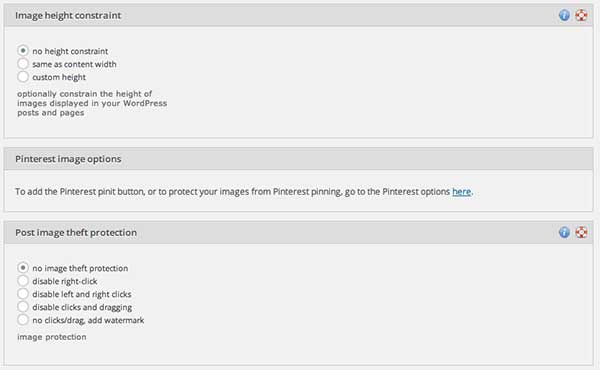This screenshot has width=600, height=370.
Task: Click lifebuoy help icon in Image height constraint
Action: click(581, 15)
